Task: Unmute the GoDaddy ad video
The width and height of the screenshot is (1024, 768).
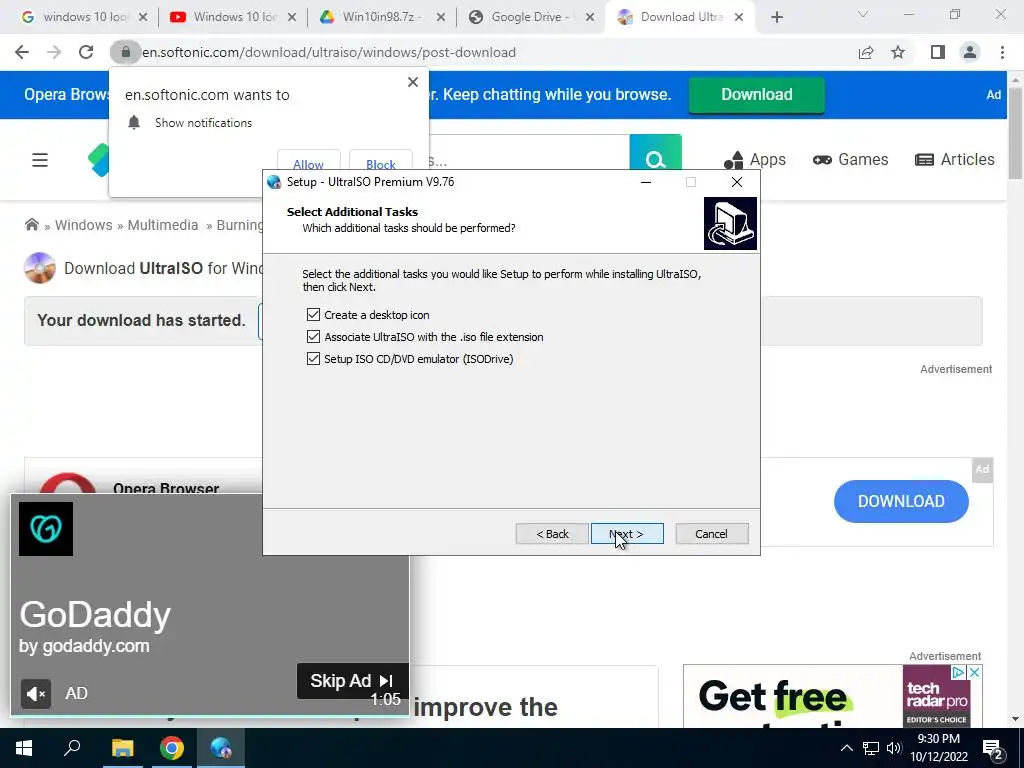Action: (35, 693)
